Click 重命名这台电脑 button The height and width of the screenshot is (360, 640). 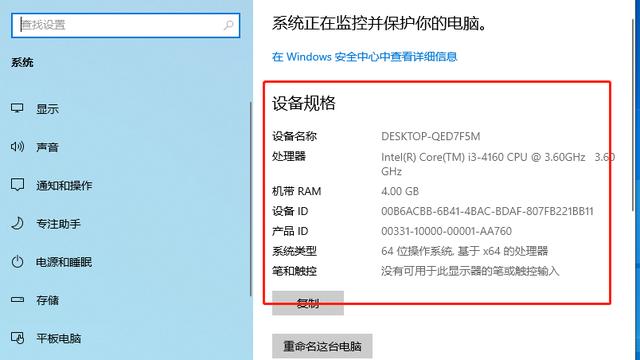coord(322,346)
